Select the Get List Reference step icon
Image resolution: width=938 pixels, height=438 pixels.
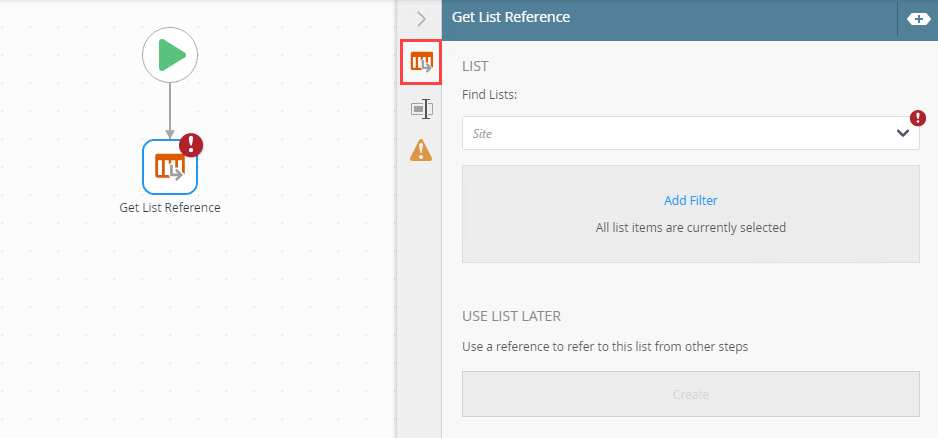(169, 166)
